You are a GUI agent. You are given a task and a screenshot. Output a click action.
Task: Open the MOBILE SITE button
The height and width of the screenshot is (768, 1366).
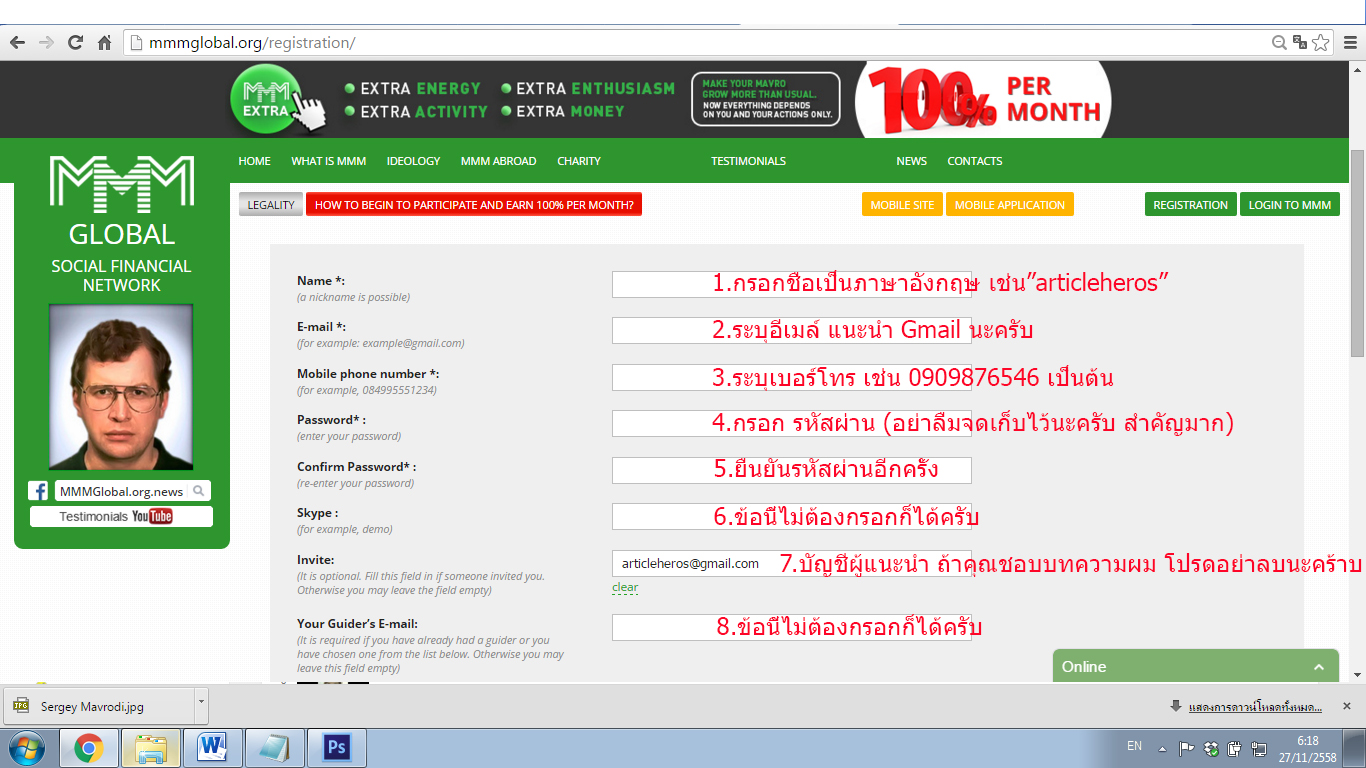point(902,205)
